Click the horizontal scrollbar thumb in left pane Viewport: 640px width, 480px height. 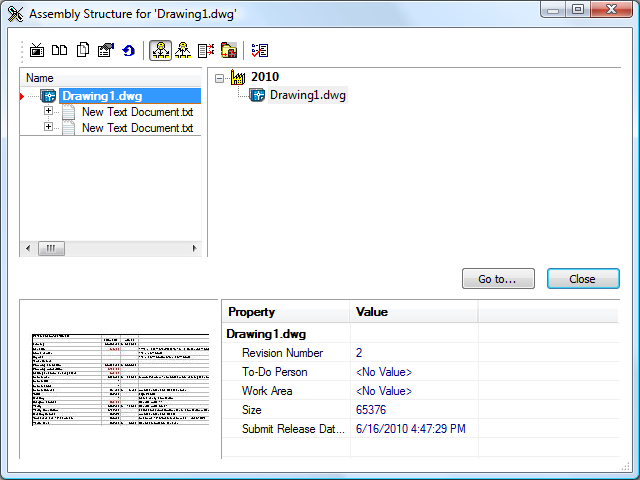tap(51, 248)
